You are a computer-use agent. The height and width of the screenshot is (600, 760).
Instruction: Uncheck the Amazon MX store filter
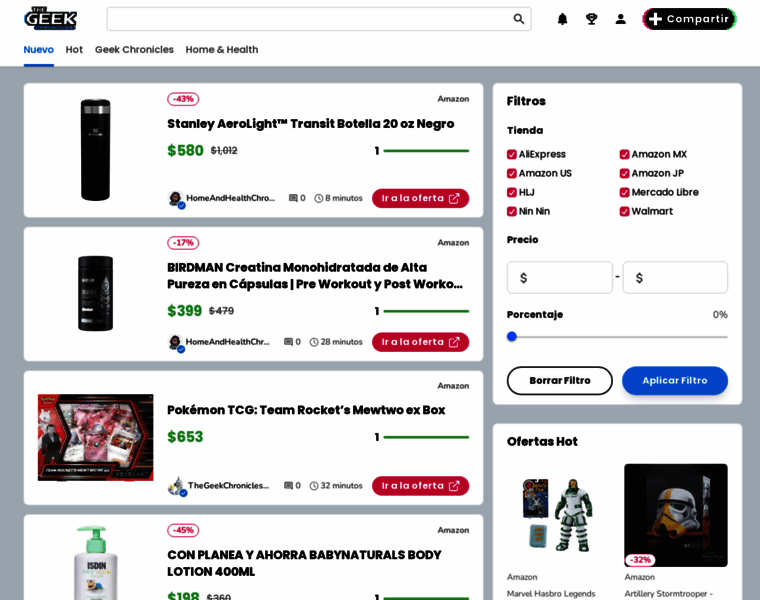(x=624, y=154)
